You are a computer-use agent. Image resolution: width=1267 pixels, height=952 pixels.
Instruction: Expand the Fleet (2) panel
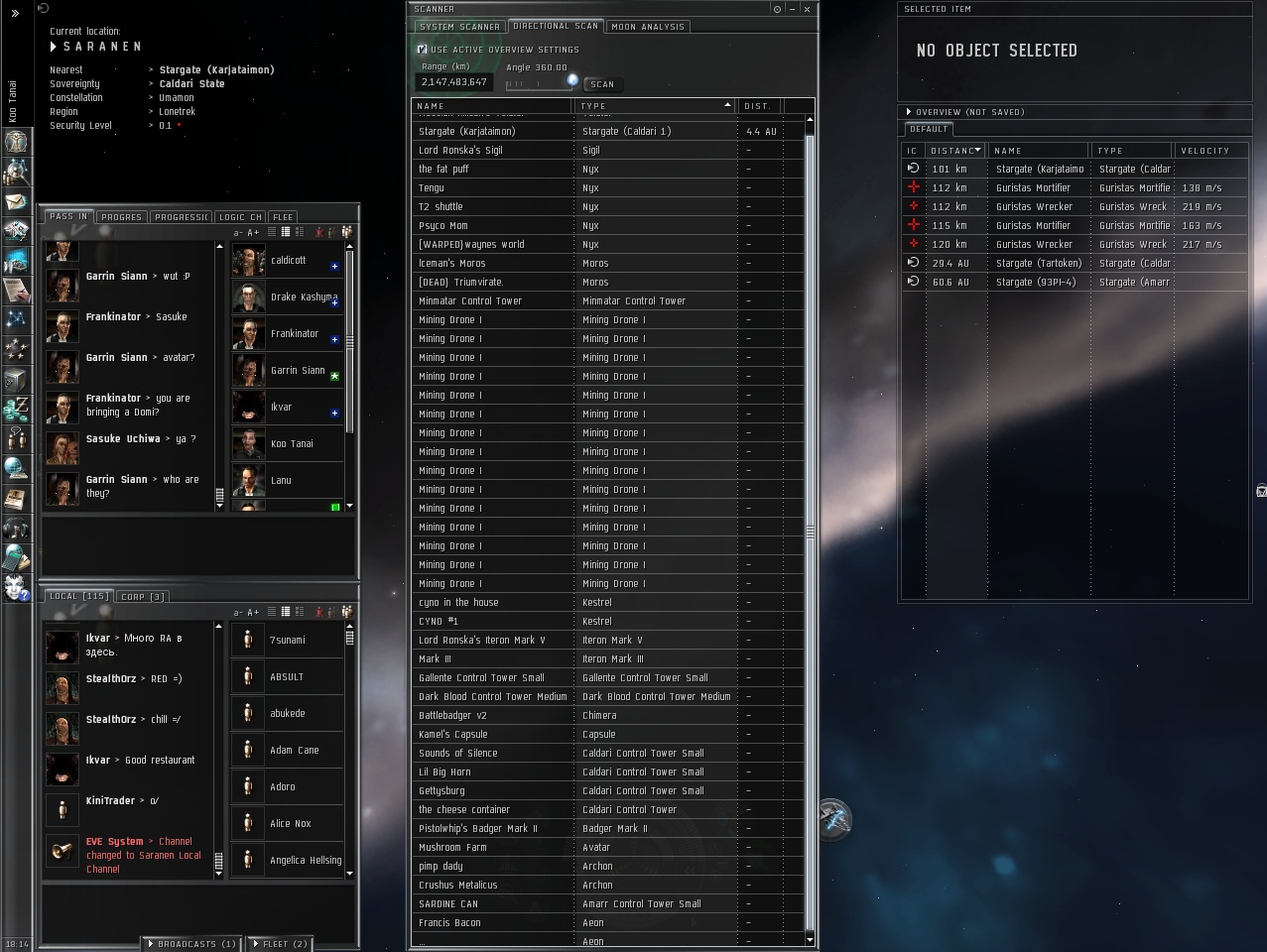pos(280,944)
